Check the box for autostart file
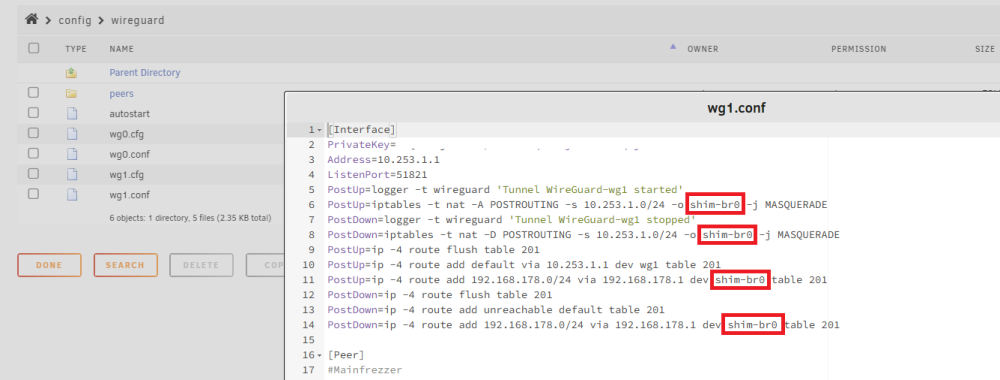The height and width of the screenshot is (380, 1000). [33, 113]
